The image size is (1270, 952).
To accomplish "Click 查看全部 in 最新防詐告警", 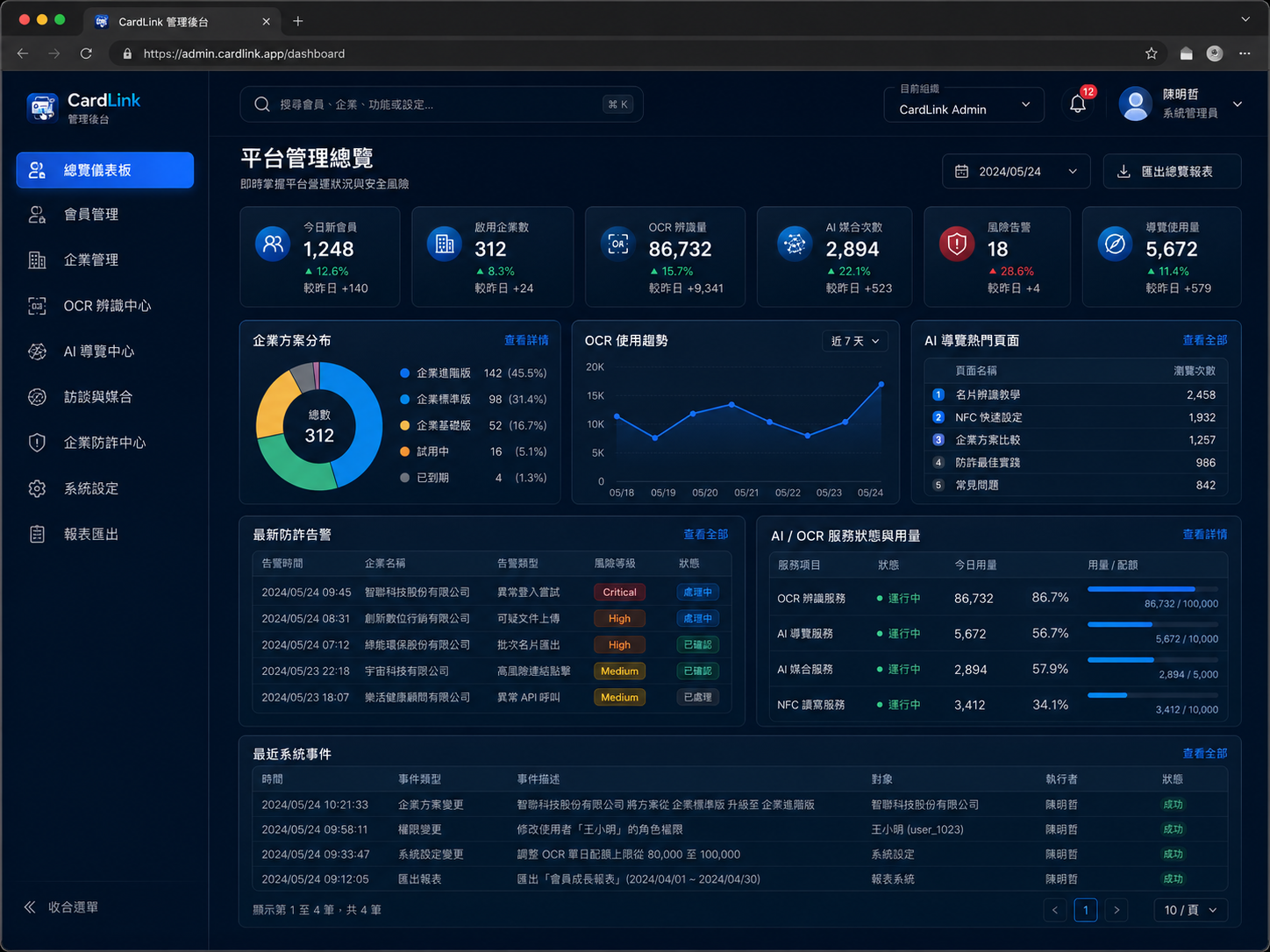I will [706, 534].
